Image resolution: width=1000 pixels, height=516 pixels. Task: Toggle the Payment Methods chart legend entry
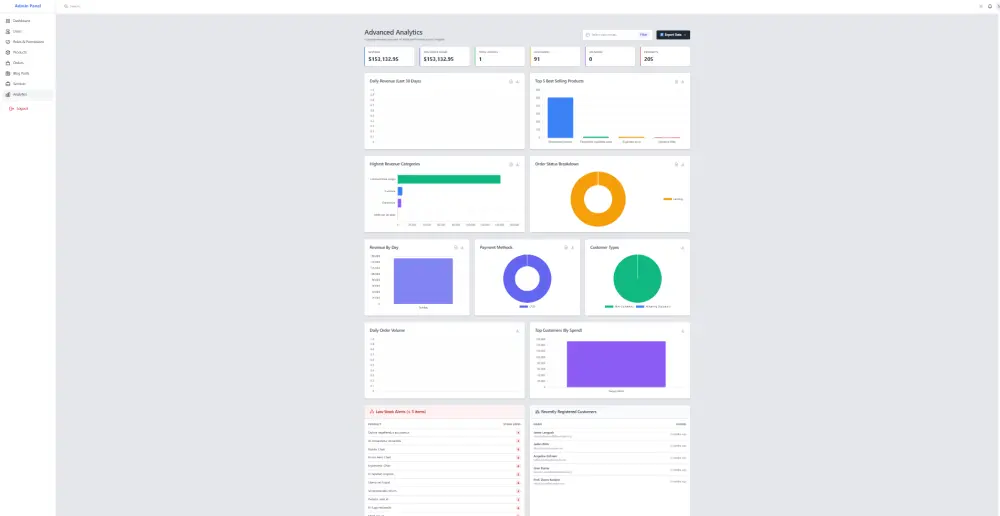[527, 307]
